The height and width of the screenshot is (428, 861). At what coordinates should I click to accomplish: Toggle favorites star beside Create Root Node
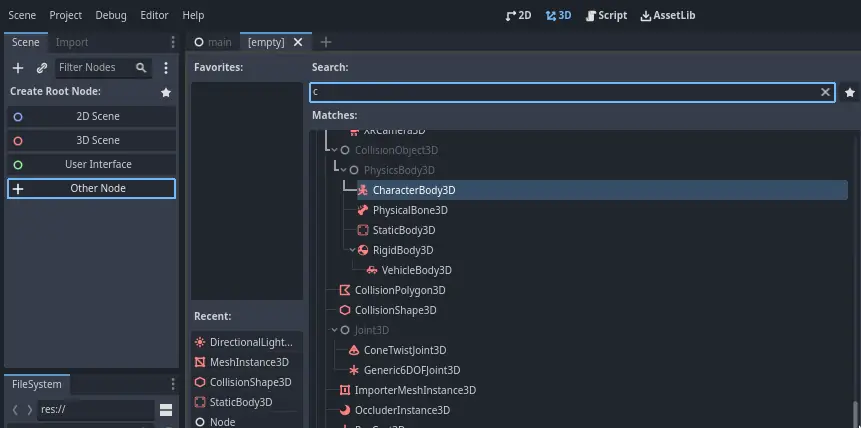(166, 92)
